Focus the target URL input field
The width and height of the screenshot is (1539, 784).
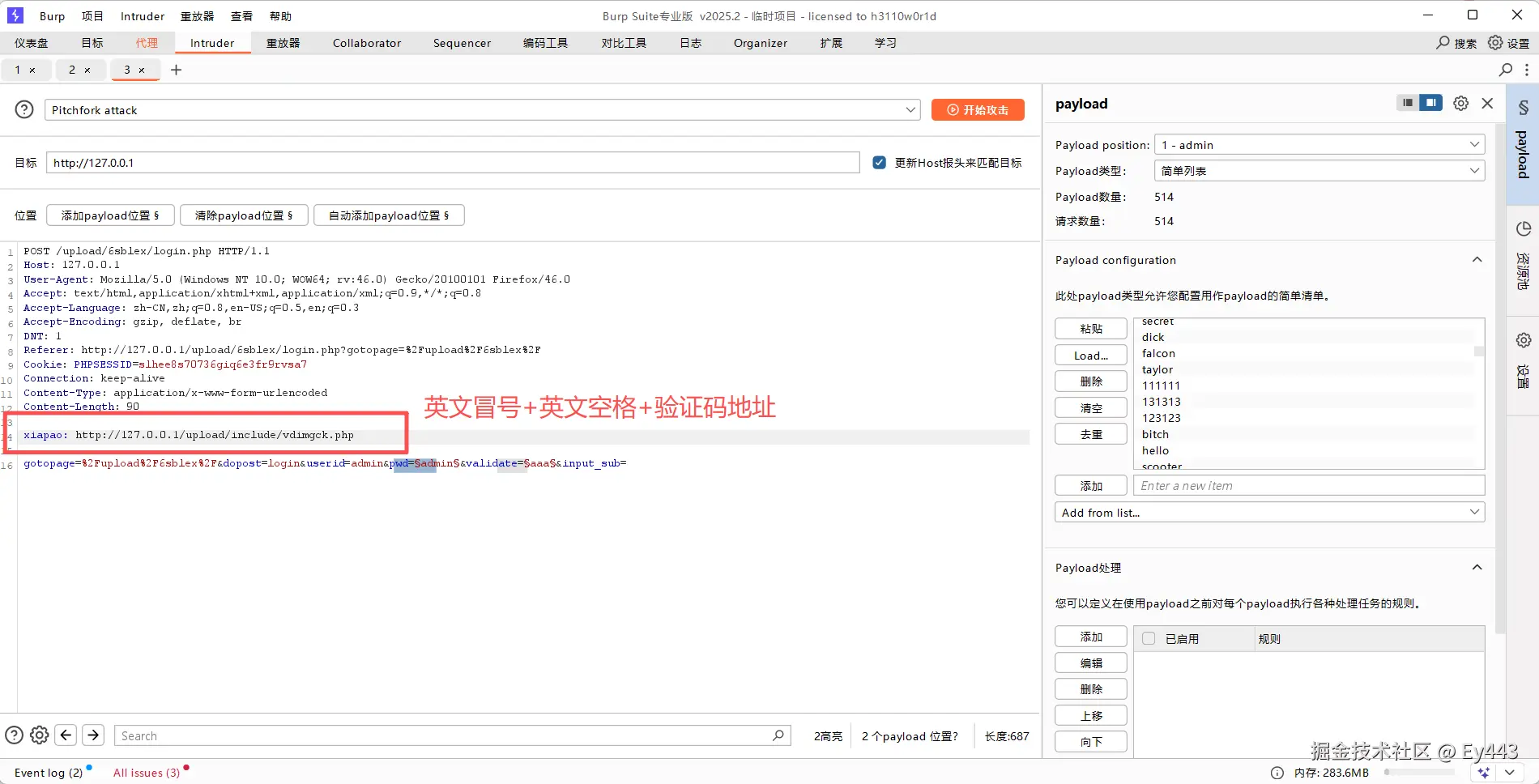pos(453,163)
